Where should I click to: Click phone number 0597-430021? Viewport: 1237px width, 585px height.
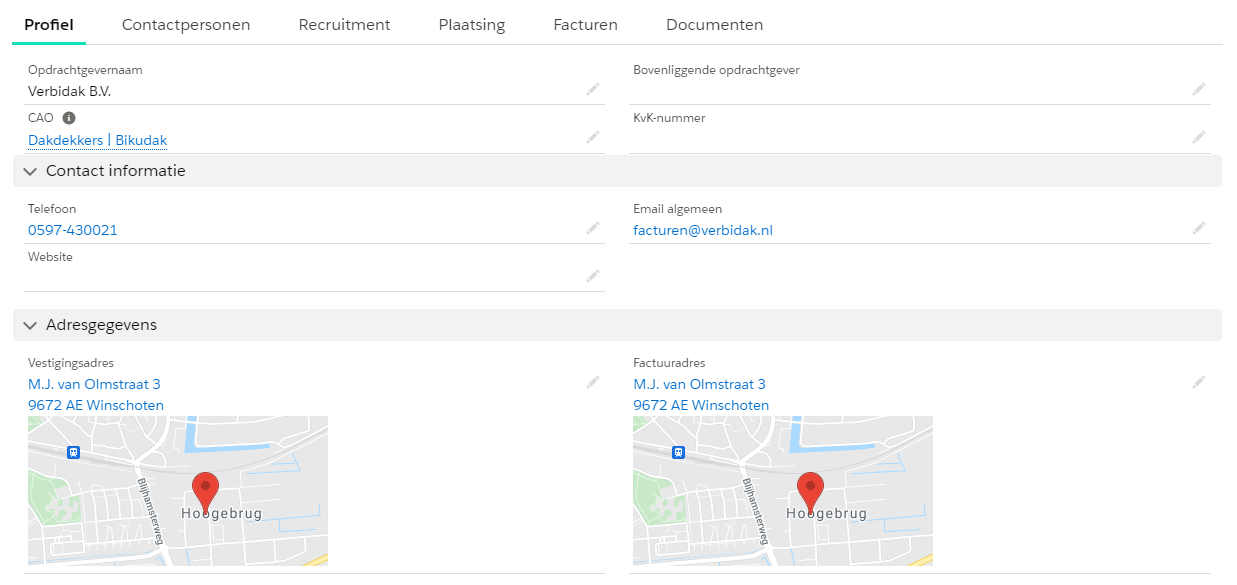(72, 230)
